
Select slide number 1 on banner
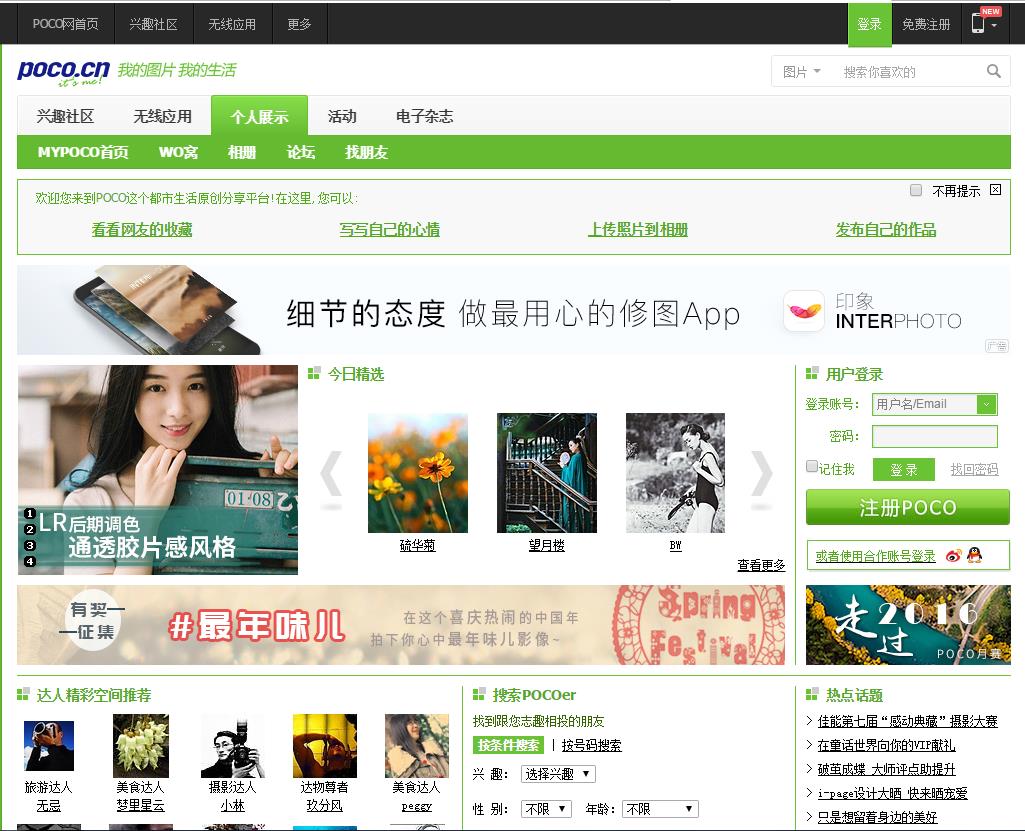29,514
